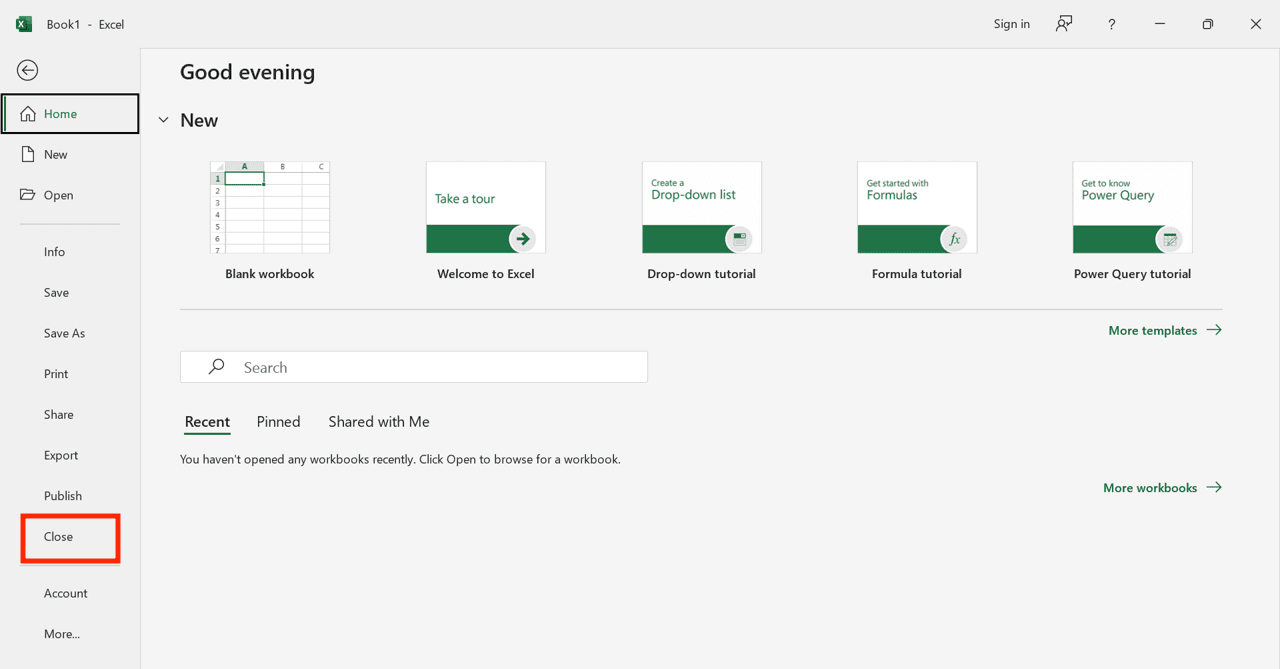Switch to the Recent tab

click(x=207, y=422)
